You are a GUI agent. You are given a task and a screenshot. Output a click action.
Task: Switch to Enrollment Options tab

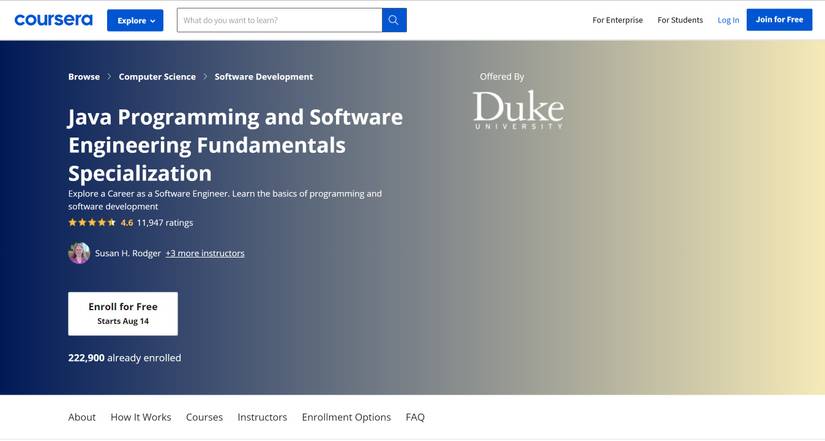[x=346, y=417]
